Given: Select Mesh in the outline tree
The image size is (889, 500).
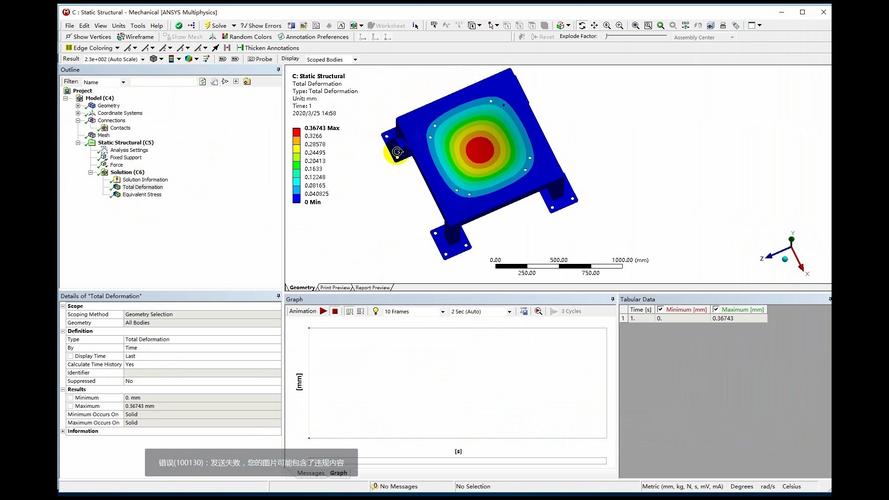Looking at the screenshot, I should [103, 135].
